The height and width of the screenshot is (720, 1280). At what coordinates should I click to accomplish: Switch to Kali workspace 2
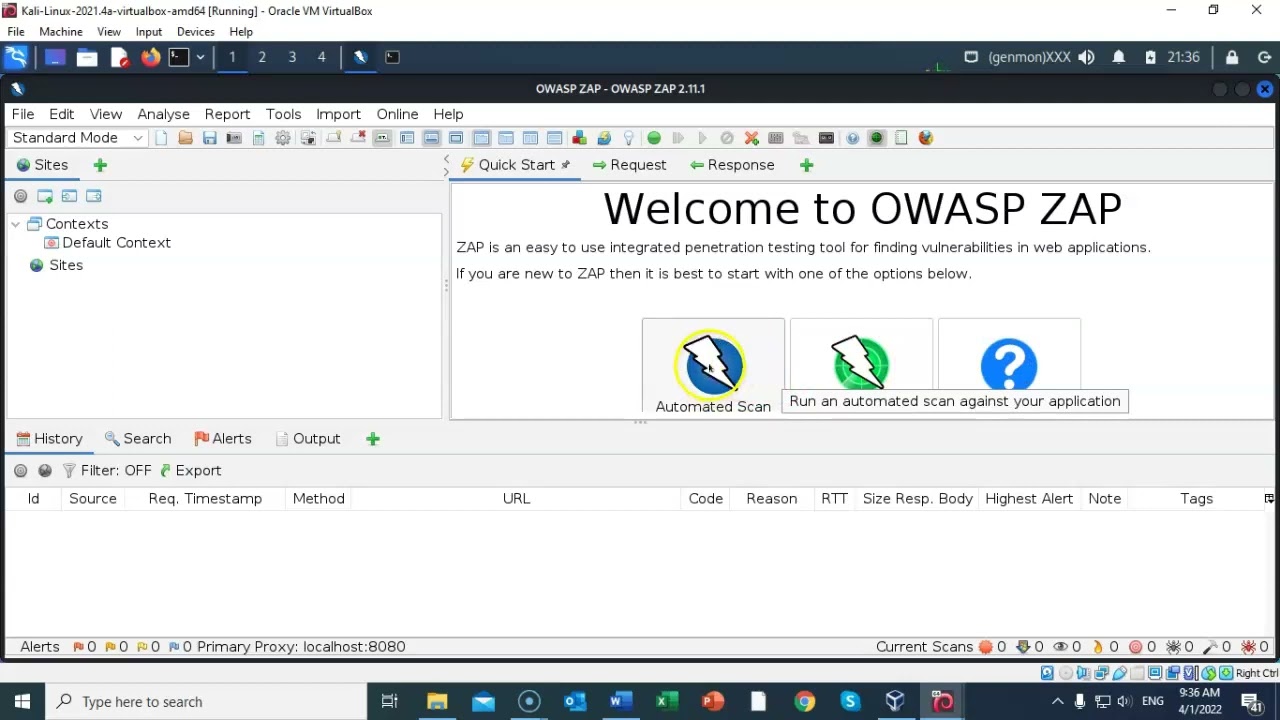coord(262,57)
